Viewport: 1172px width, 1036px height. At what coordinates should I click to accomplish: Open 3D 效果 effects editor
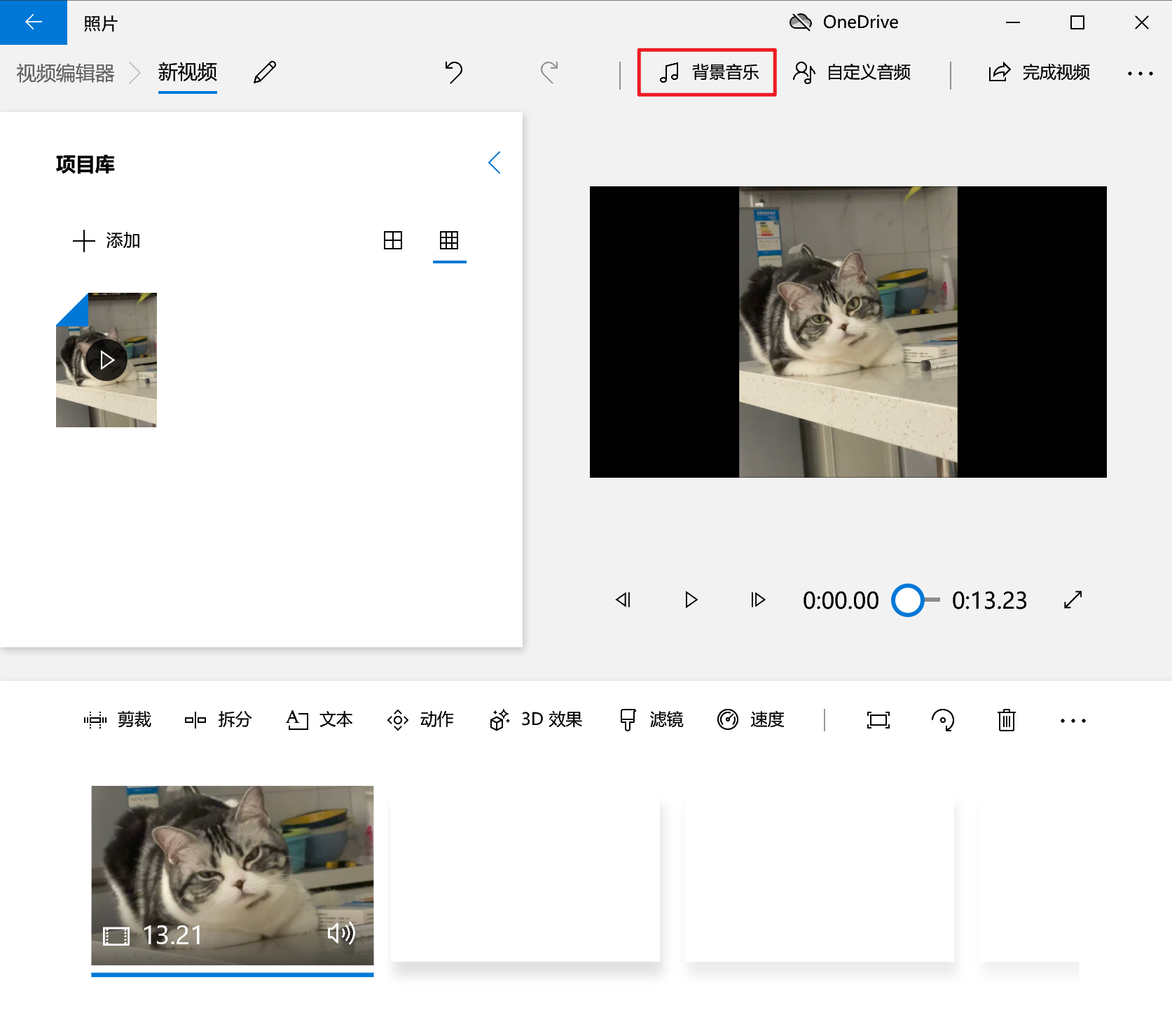click(536, 719)
